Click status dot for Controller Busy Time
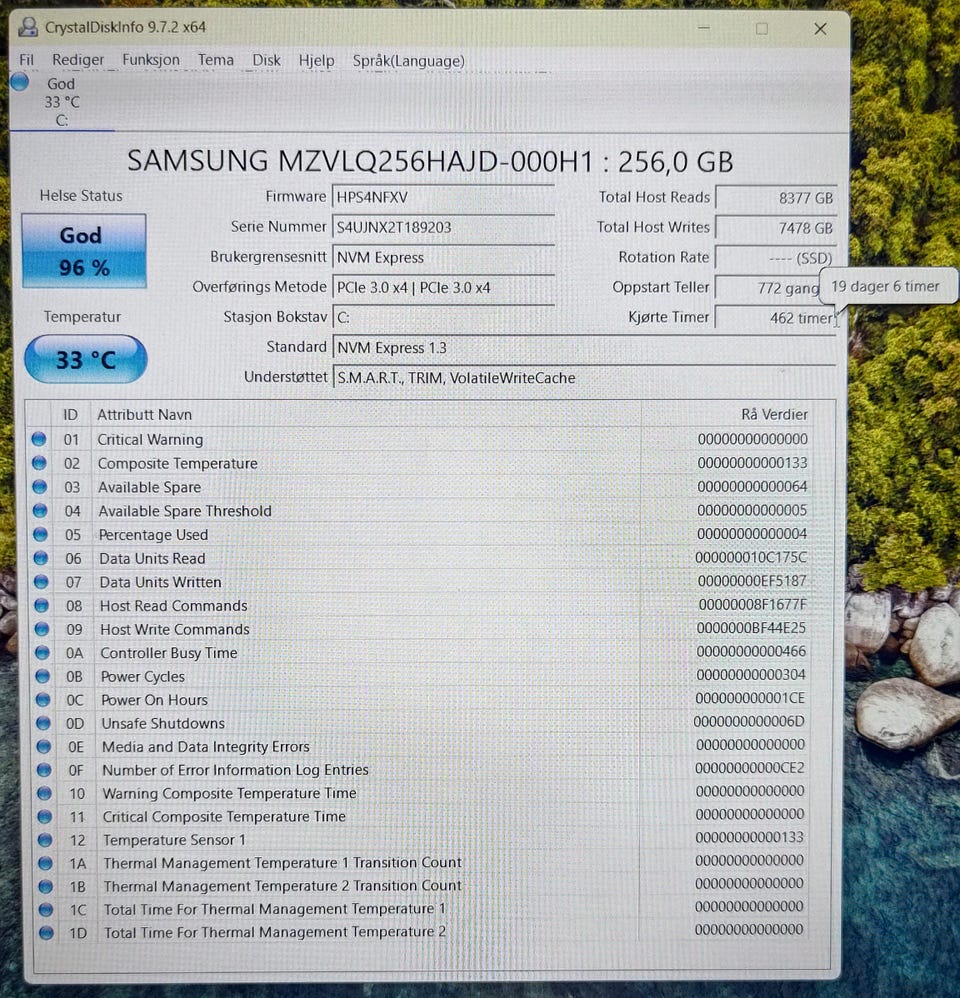Viewport: 960px width, 998px height. coord(42,652)
